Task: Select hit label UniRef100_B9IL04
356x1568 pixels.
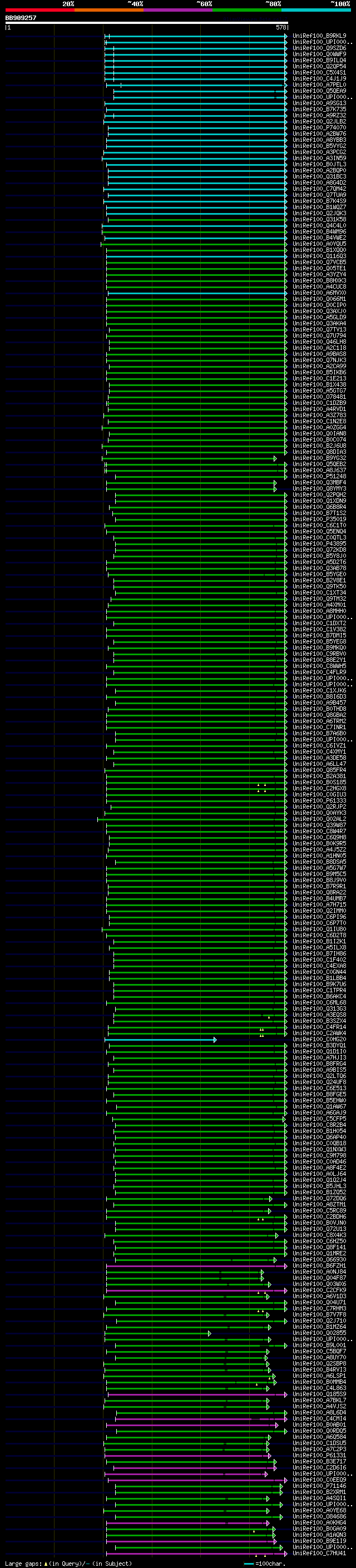Action: pyautogui.click(x=319, y=60)
